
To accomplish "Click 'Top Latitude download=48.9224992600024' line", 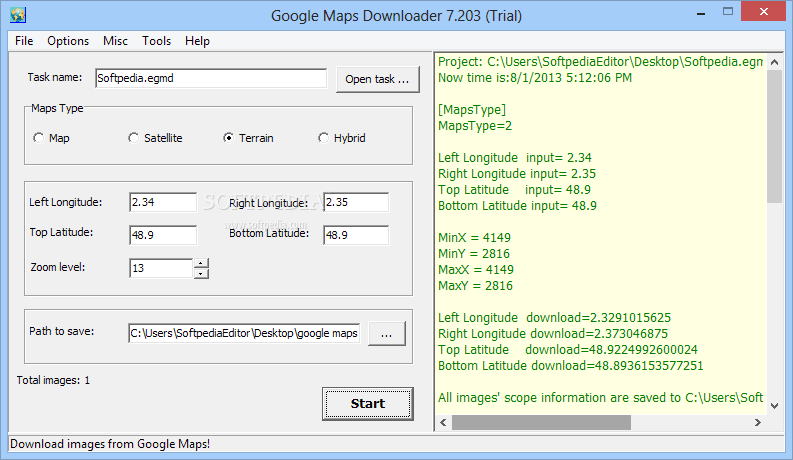I will [x=568, y=349].
